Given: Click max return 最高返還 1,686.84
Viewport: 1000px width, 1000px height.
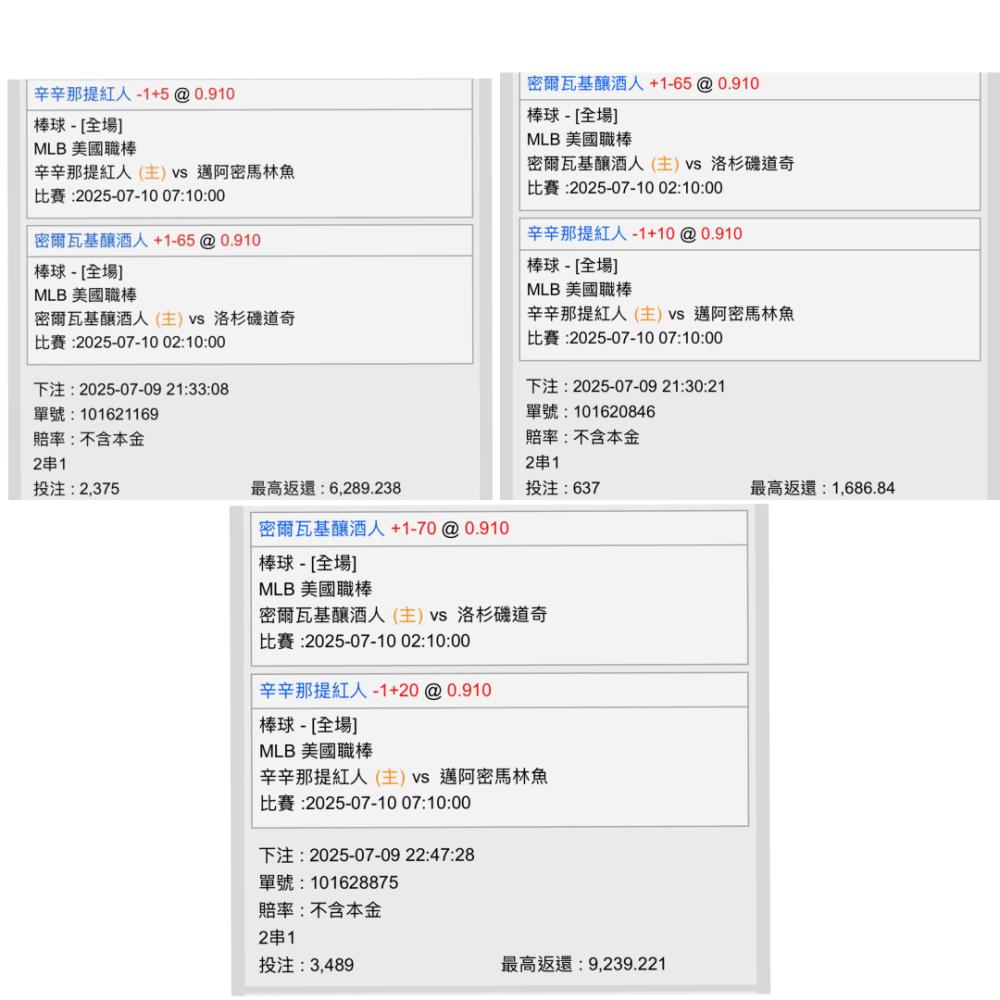Looking at the screenshot, I should point(823,489).
